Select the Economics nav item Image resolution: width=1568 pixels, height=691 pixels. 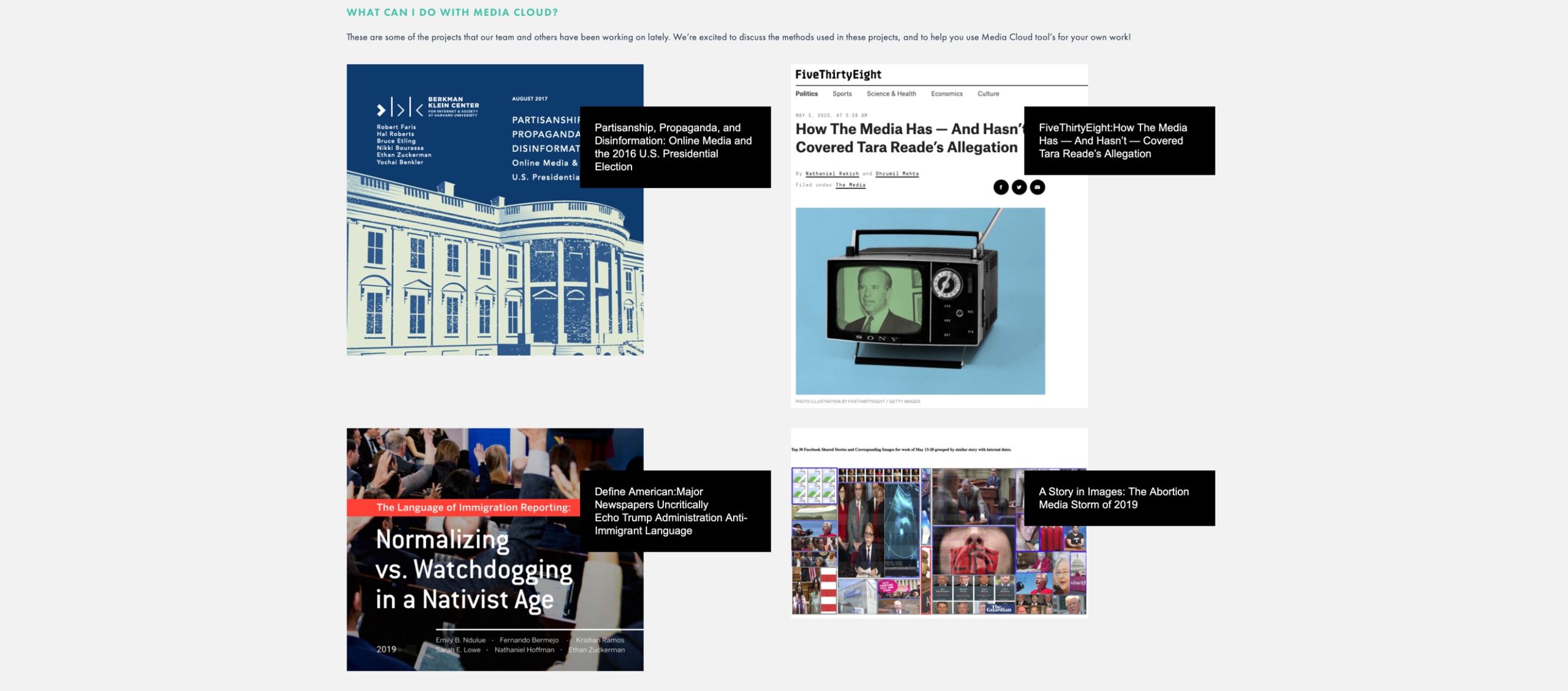coord(946,94)
